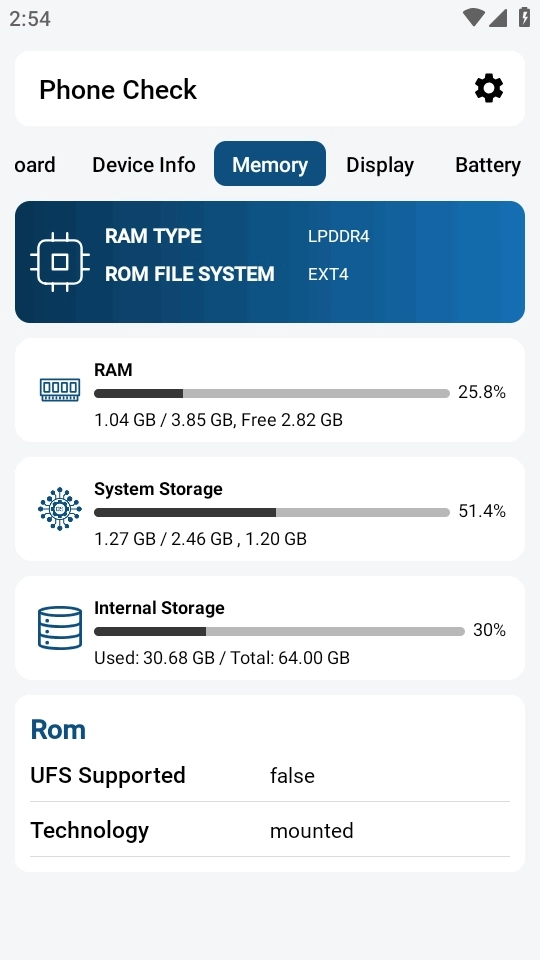540x960 pixels.
Task: Tap the System Storage circuit icon
Action: [59, 509]
